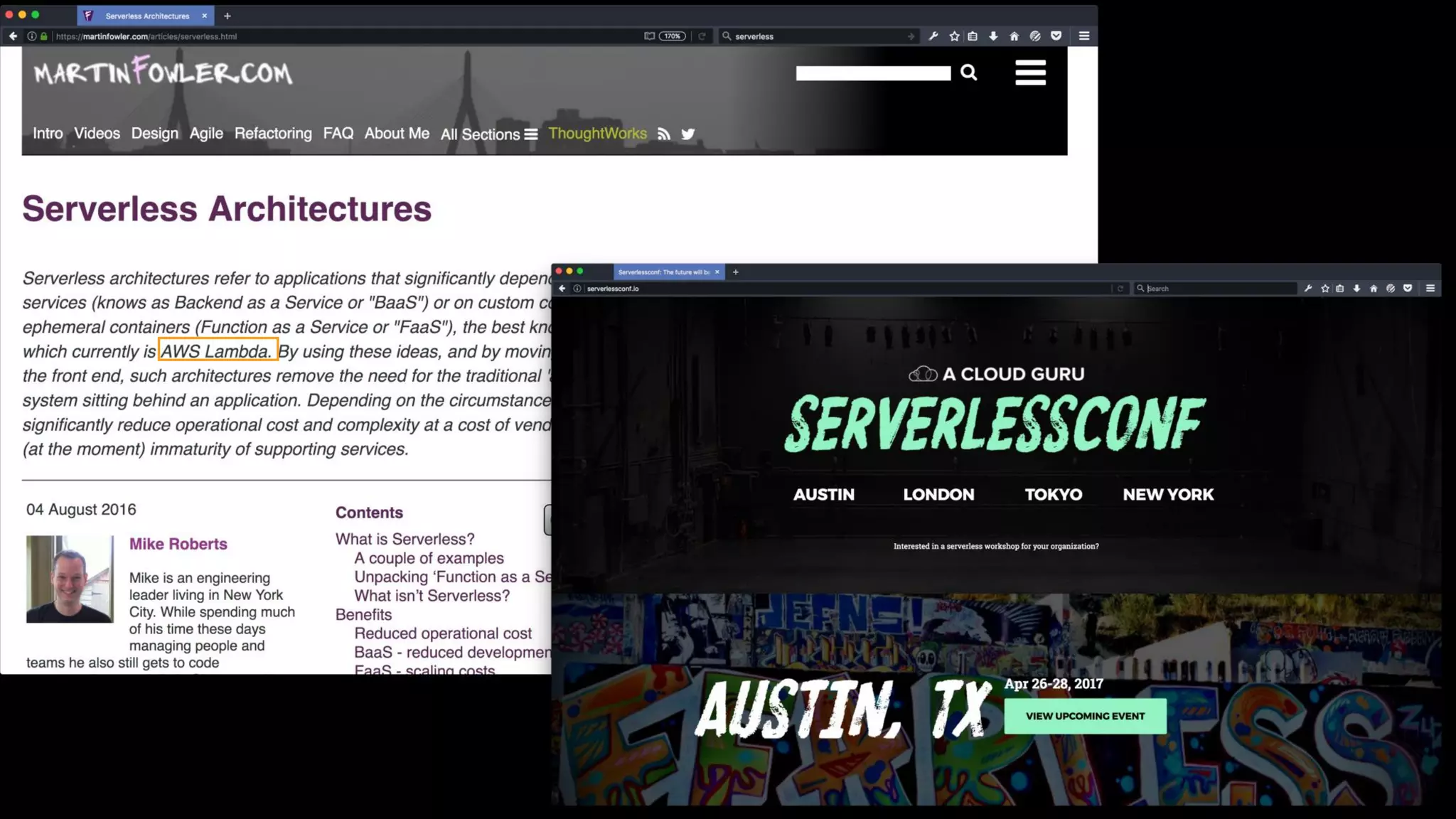1456x819 pixels.
Task: Click the site magnifier search icon
Action: click(x=968, y=73)
